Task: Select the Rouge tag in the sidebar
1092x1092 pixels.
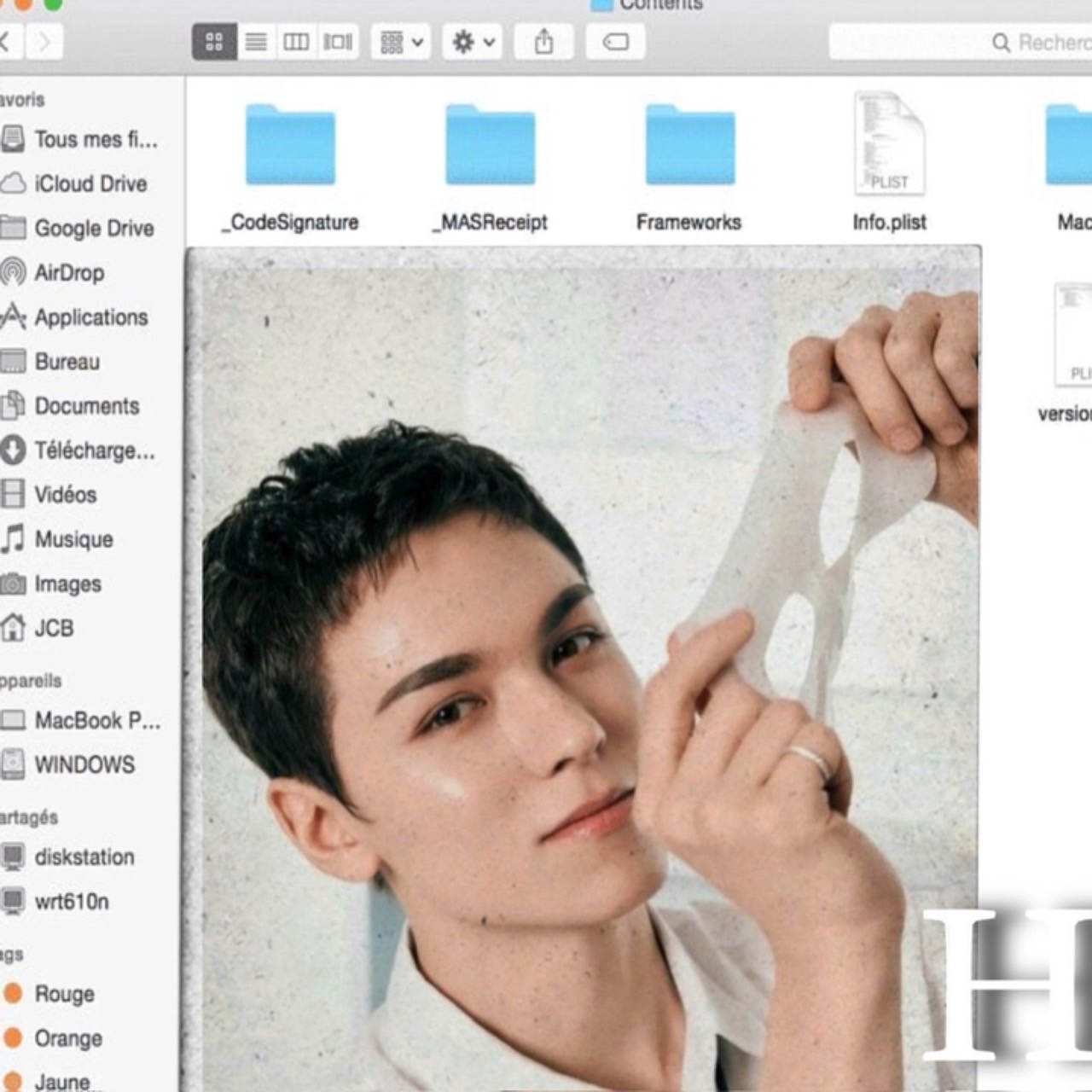Action: point(64,993)
